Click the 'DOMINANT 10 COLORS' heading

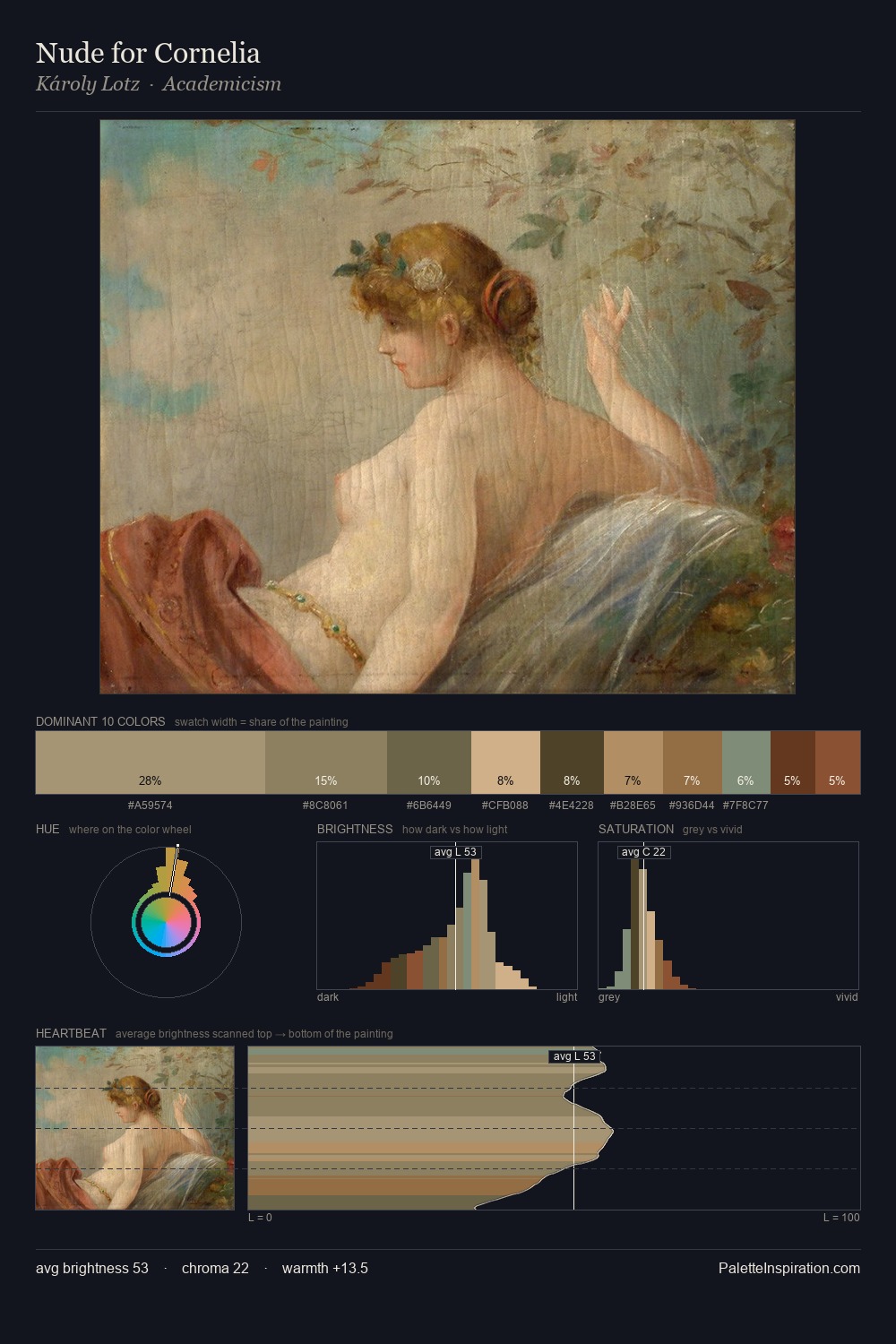pos(100,721)
